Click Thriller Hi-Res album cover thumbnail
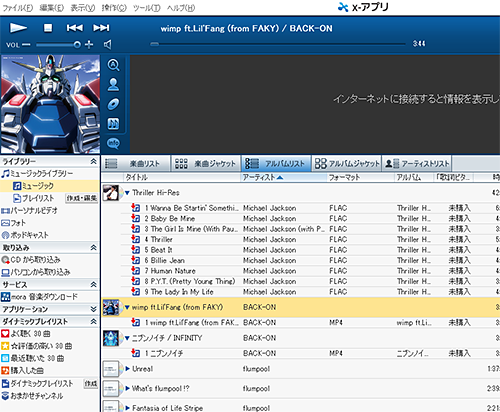 click(x=111, y=193)
